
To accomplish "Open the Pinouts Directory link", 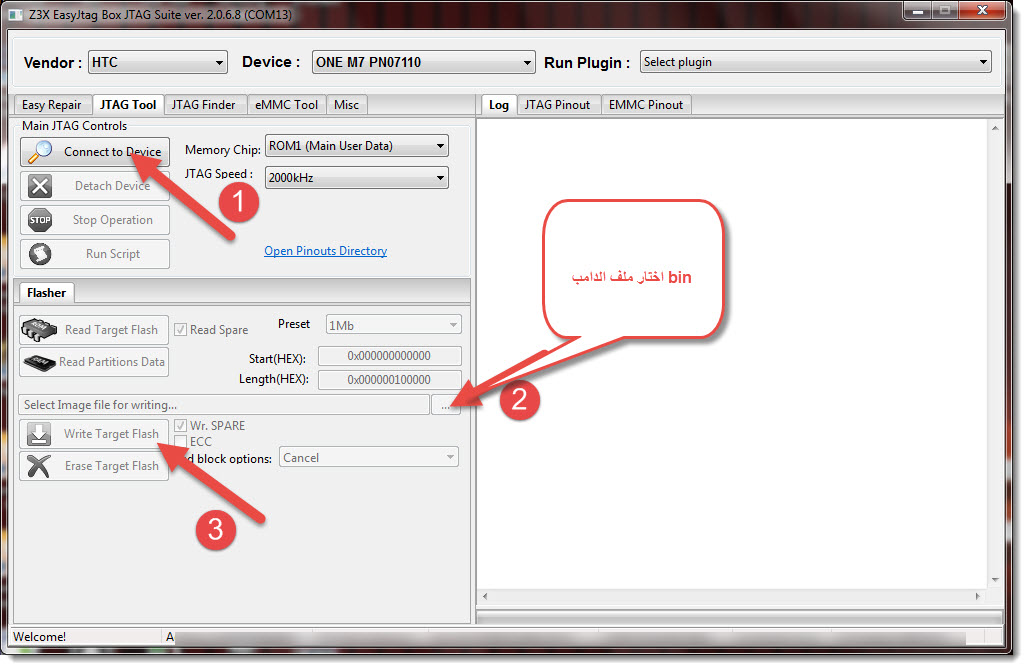I will coord(326,251).
